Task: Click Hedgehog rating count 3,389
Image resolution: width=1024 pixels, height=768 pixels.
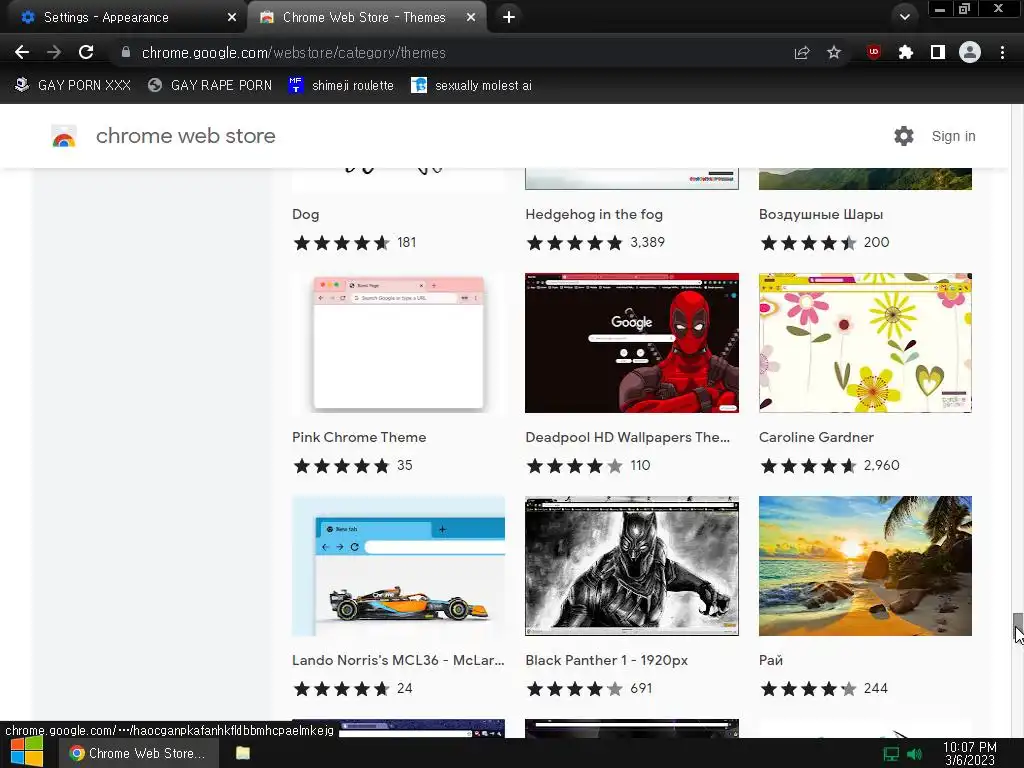Action: [647, 242]
